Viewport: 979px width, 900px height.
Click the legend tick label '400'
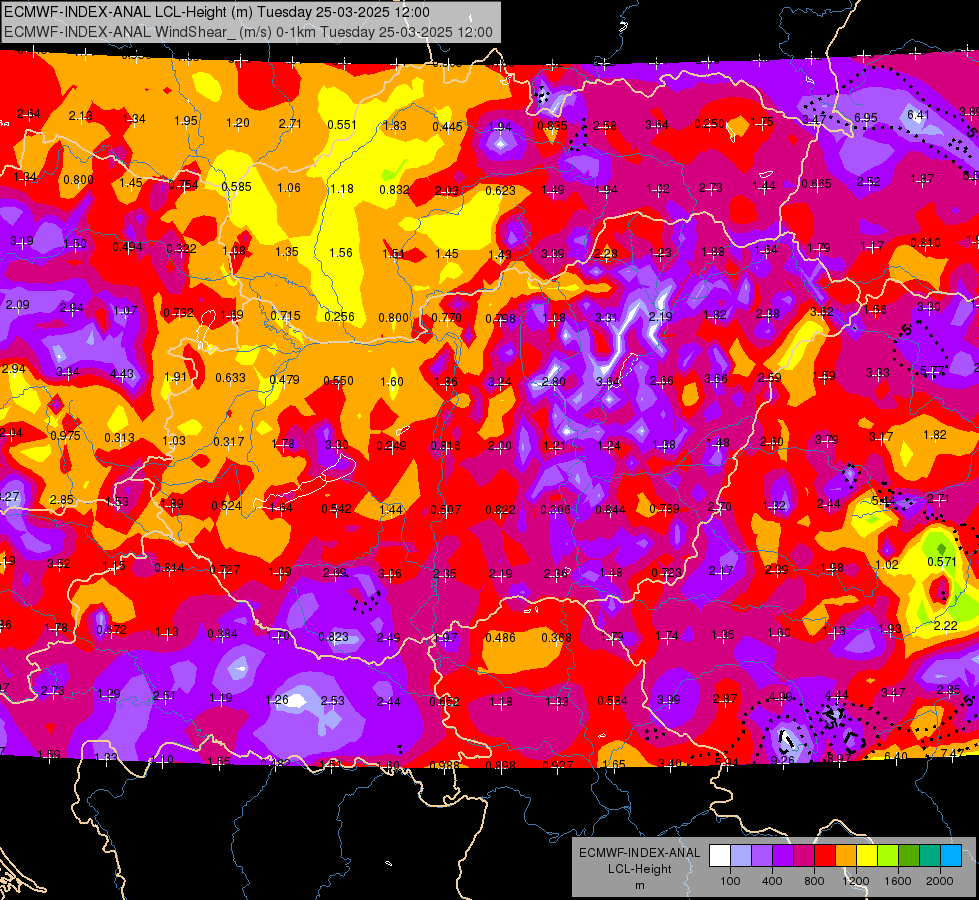[772, 881]
